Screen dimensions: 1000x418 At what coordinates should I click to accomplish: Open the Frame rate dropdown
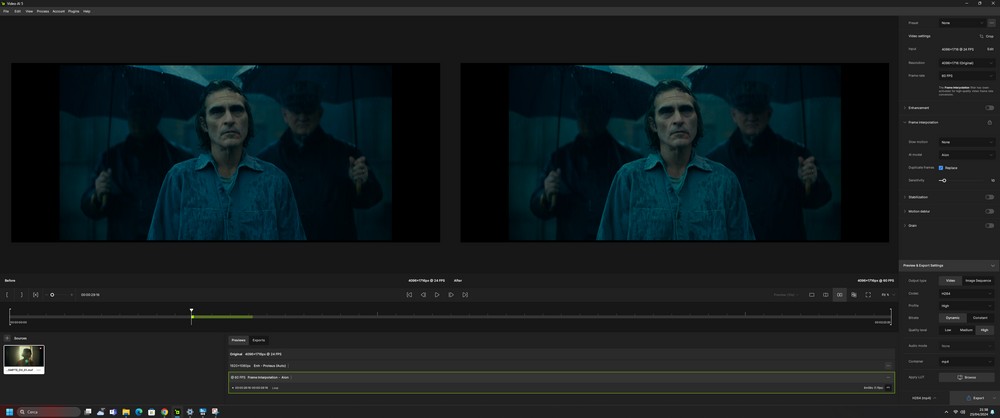966,75
